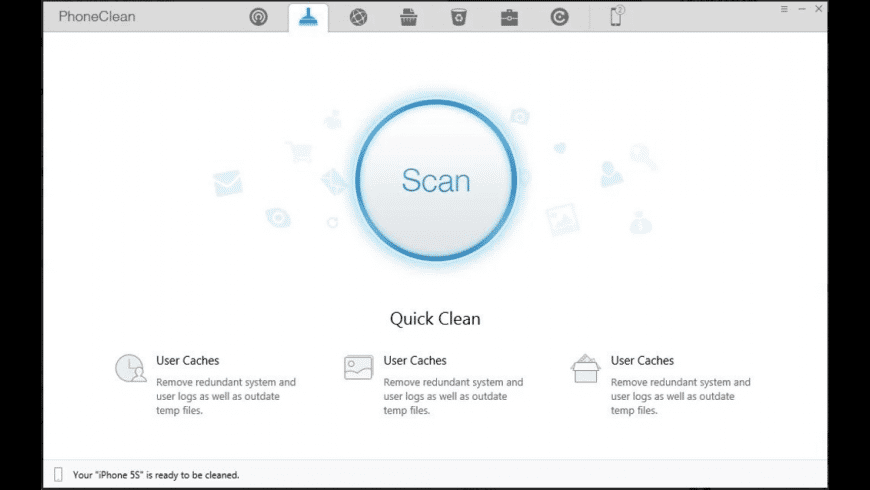Click the User Caches heading beside the picture icon
This screenshot has width=870, height=490.
point(415,360)
